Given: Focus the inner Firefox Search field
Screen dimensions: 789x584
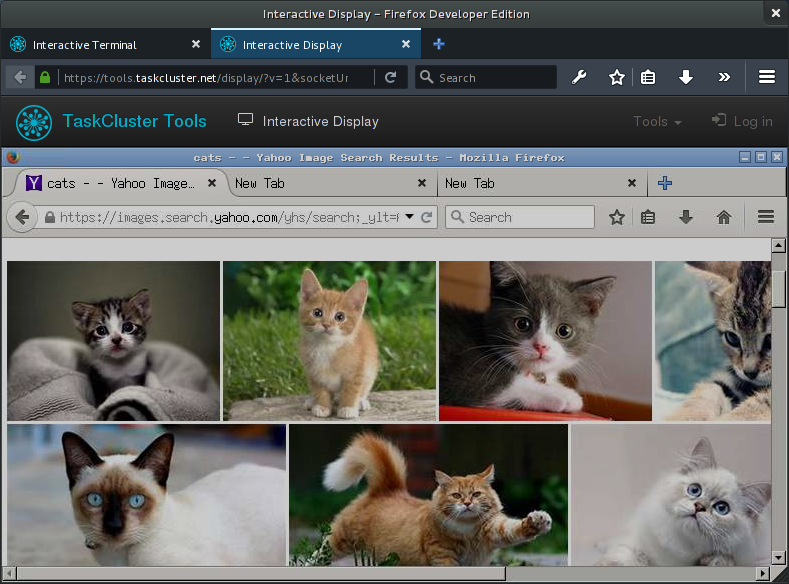Looking at the screenshot, I should (520, 217).
